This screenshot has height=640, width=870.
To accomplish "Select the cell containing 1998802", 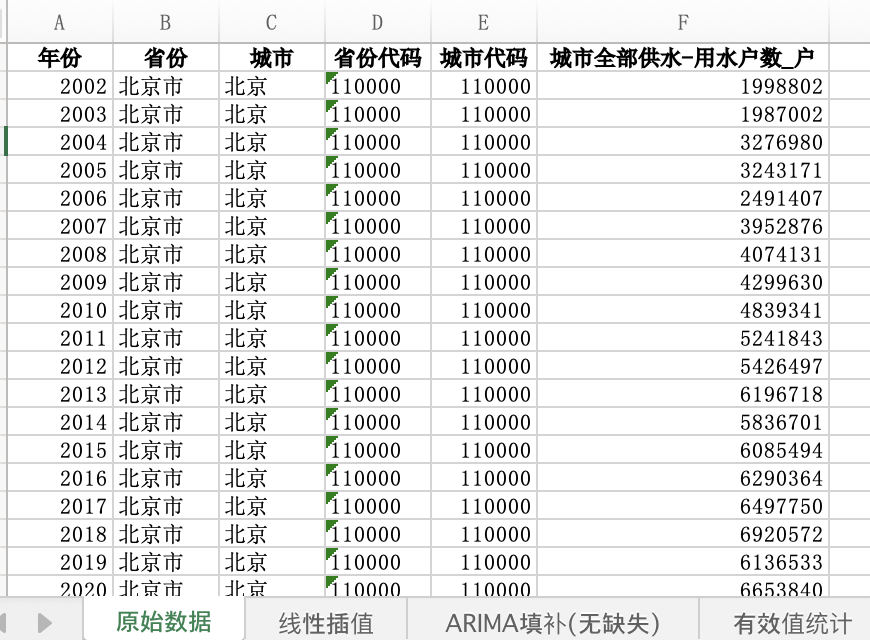I will (x=682, y=86).
